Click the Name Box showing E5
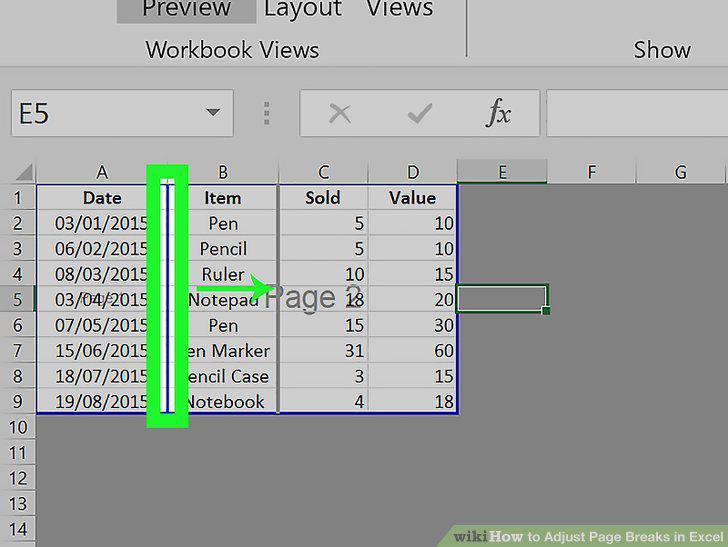 [x=122, y=113]
